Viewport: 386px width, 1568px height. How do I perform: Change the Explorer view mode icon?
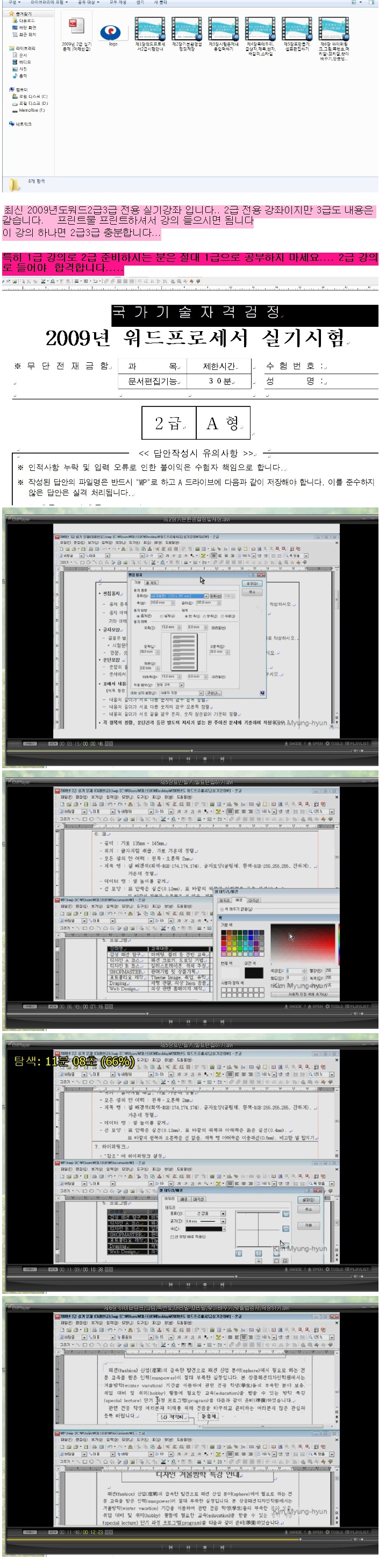point(354,3)
